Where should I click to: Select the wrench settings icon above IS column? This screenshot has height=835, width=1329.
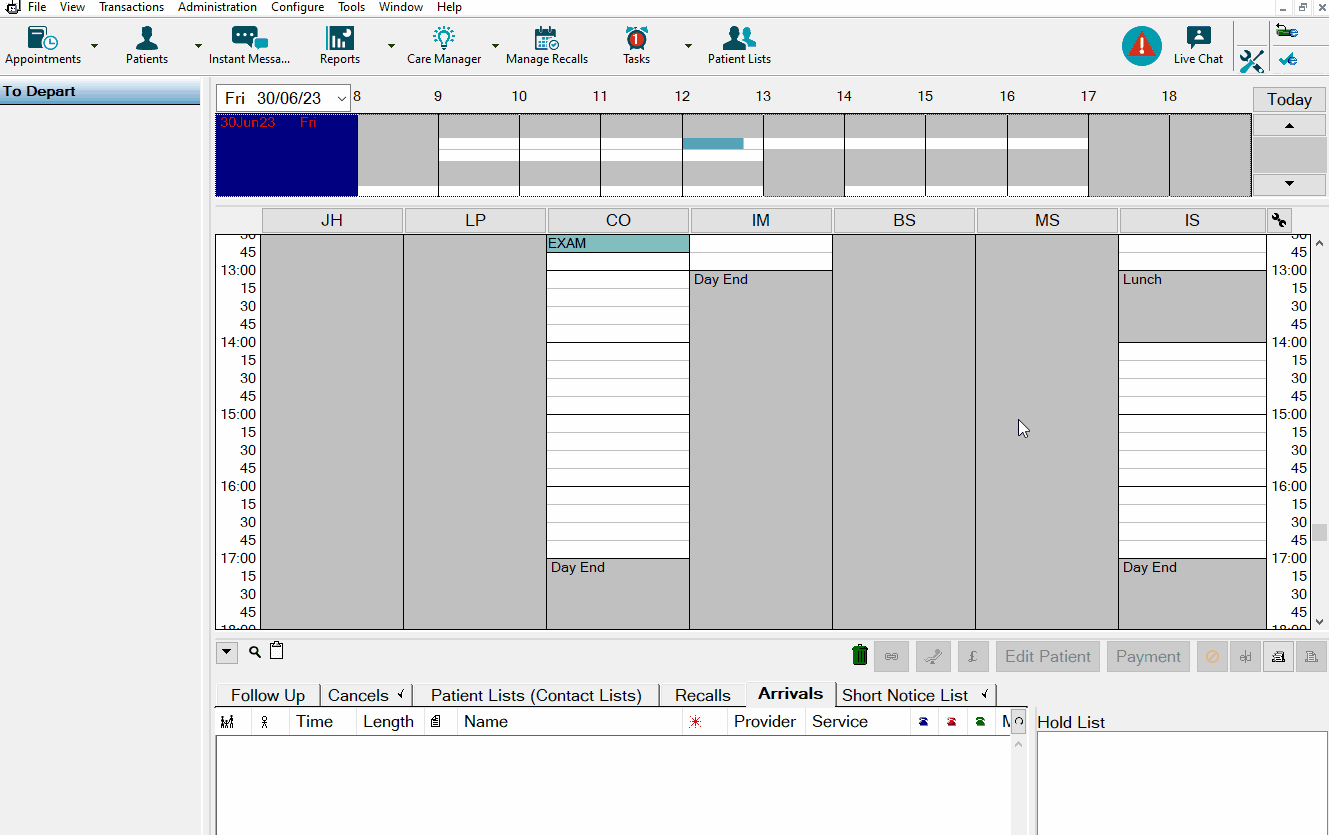point(1278,219)
